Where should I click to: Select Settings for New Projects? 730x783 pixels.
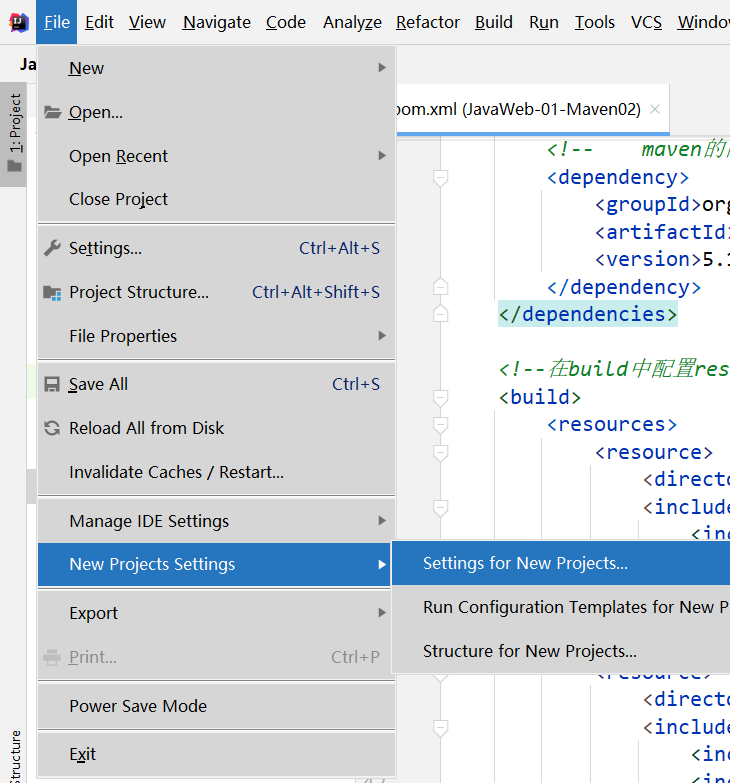click(x=525, y=563)
